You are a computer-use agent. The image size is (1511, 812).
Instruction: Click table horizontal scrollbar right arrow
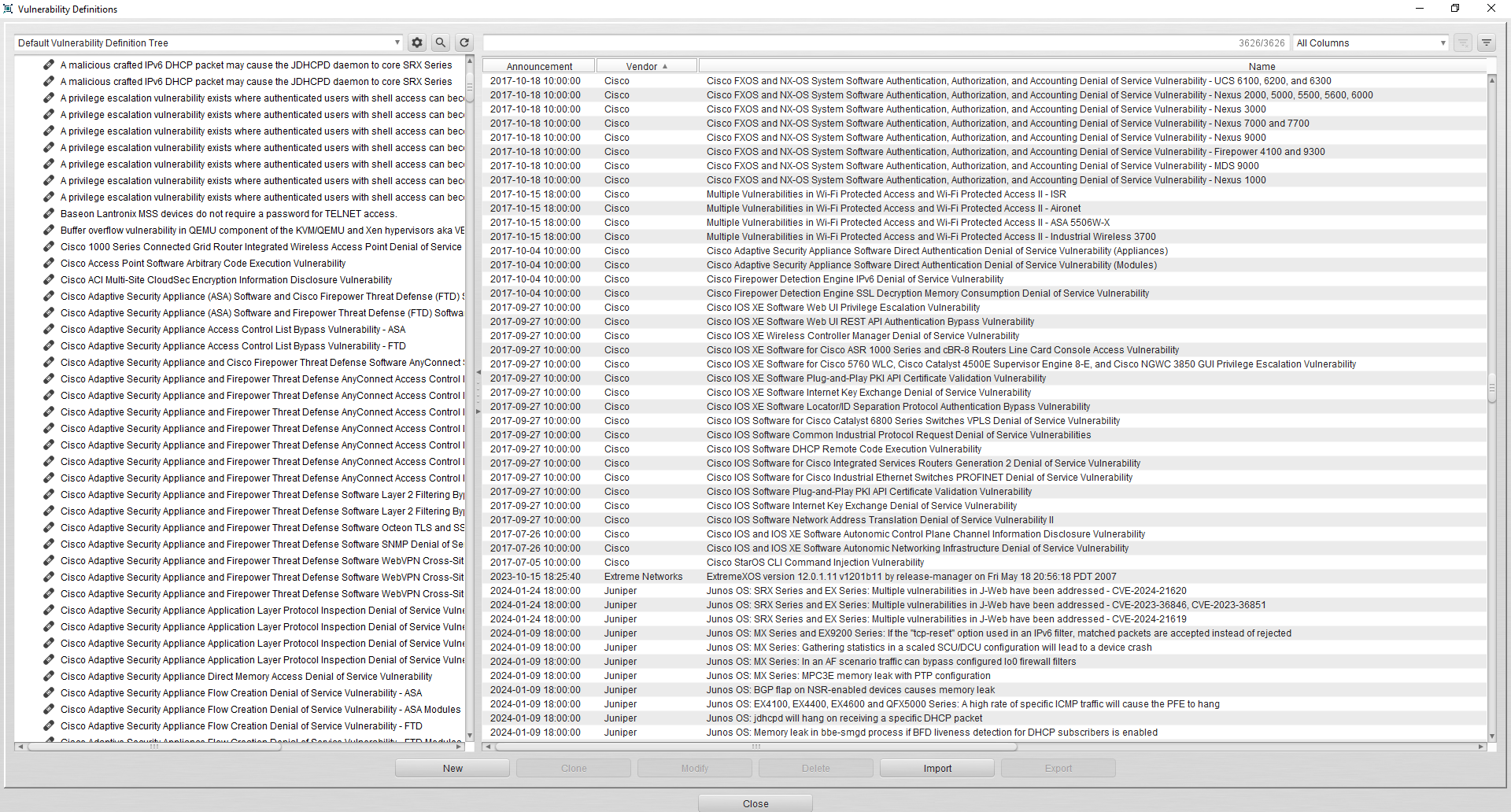pyautogui.click(x=1481, y=746)
